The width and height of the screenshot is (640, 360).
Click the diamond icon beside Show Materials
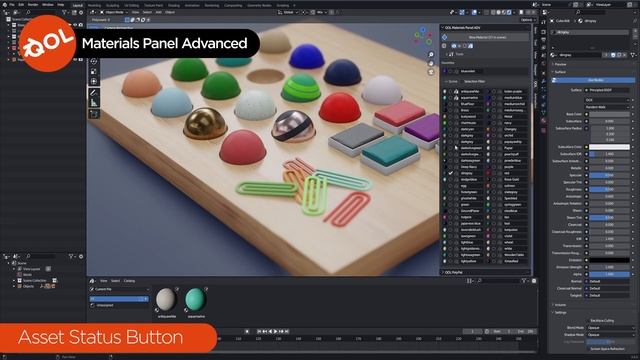coord(444,37)
